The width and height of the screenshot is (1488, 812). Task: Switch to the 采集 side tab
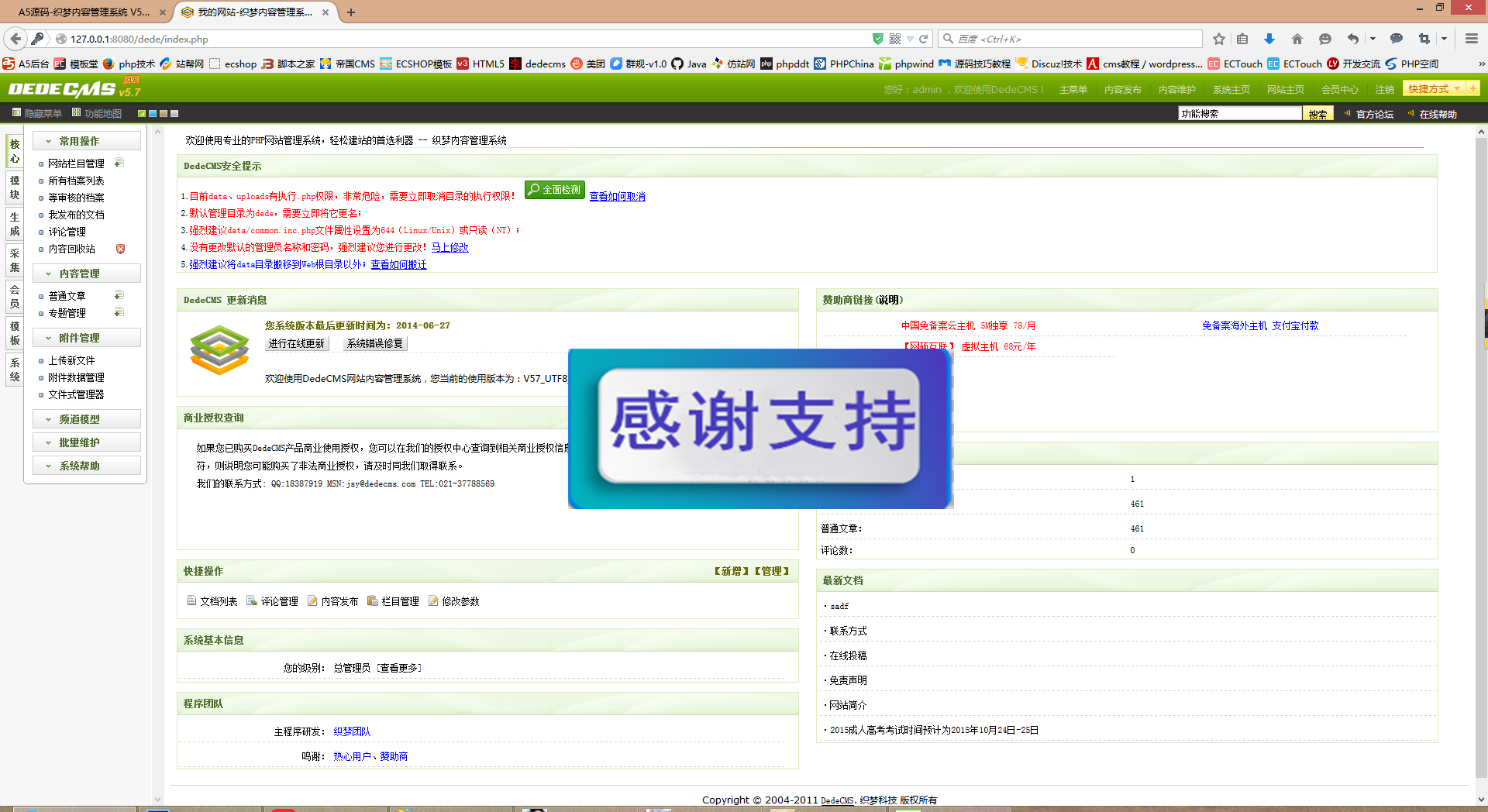15,260
